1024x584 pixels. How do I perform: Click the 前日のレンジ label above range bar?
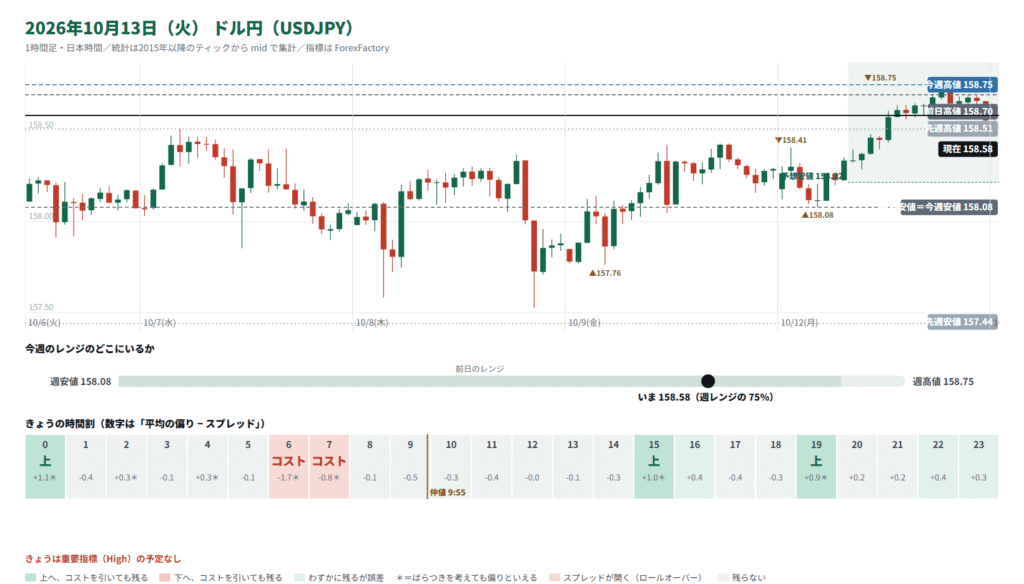point(479,368)
